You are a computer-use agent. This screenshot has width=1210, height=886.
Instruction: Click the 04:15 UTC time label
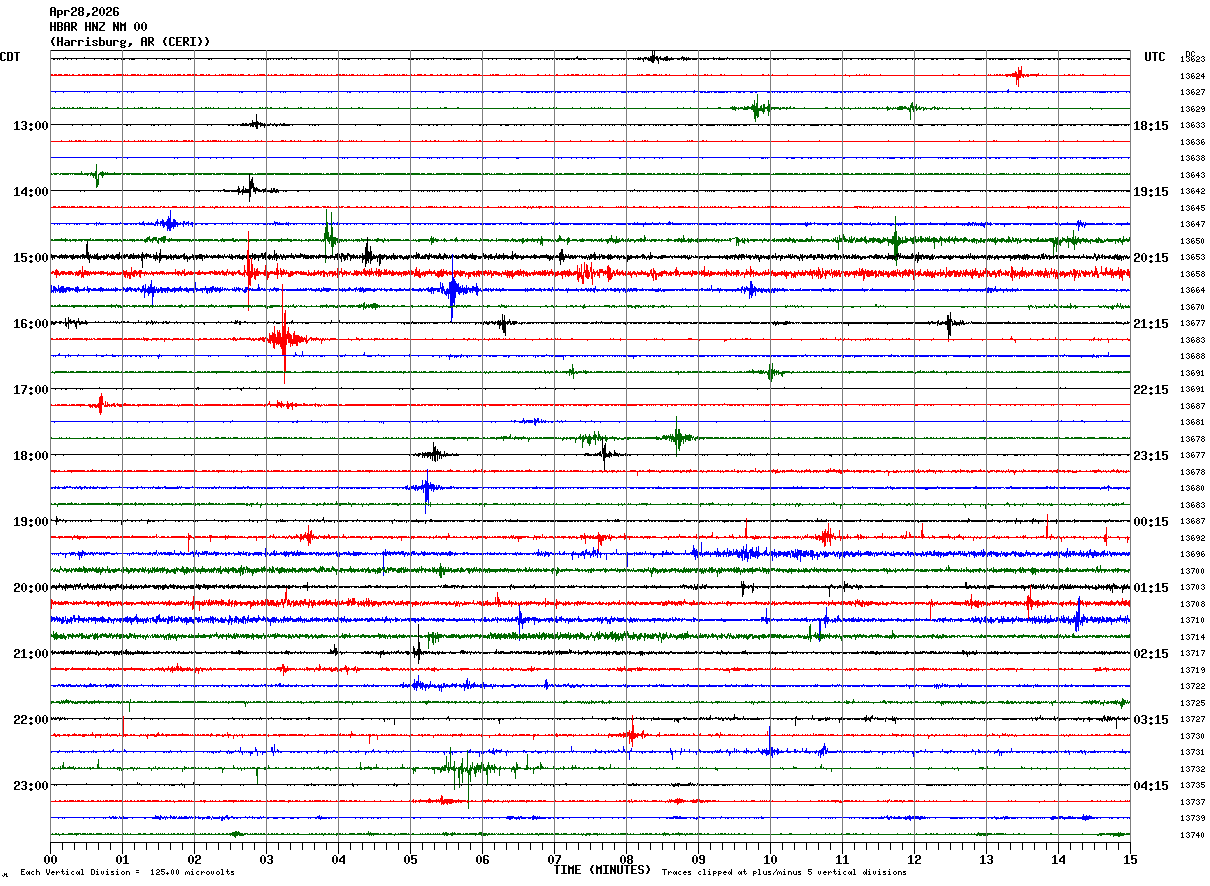pyautogui.click(x=1151, y=785)
